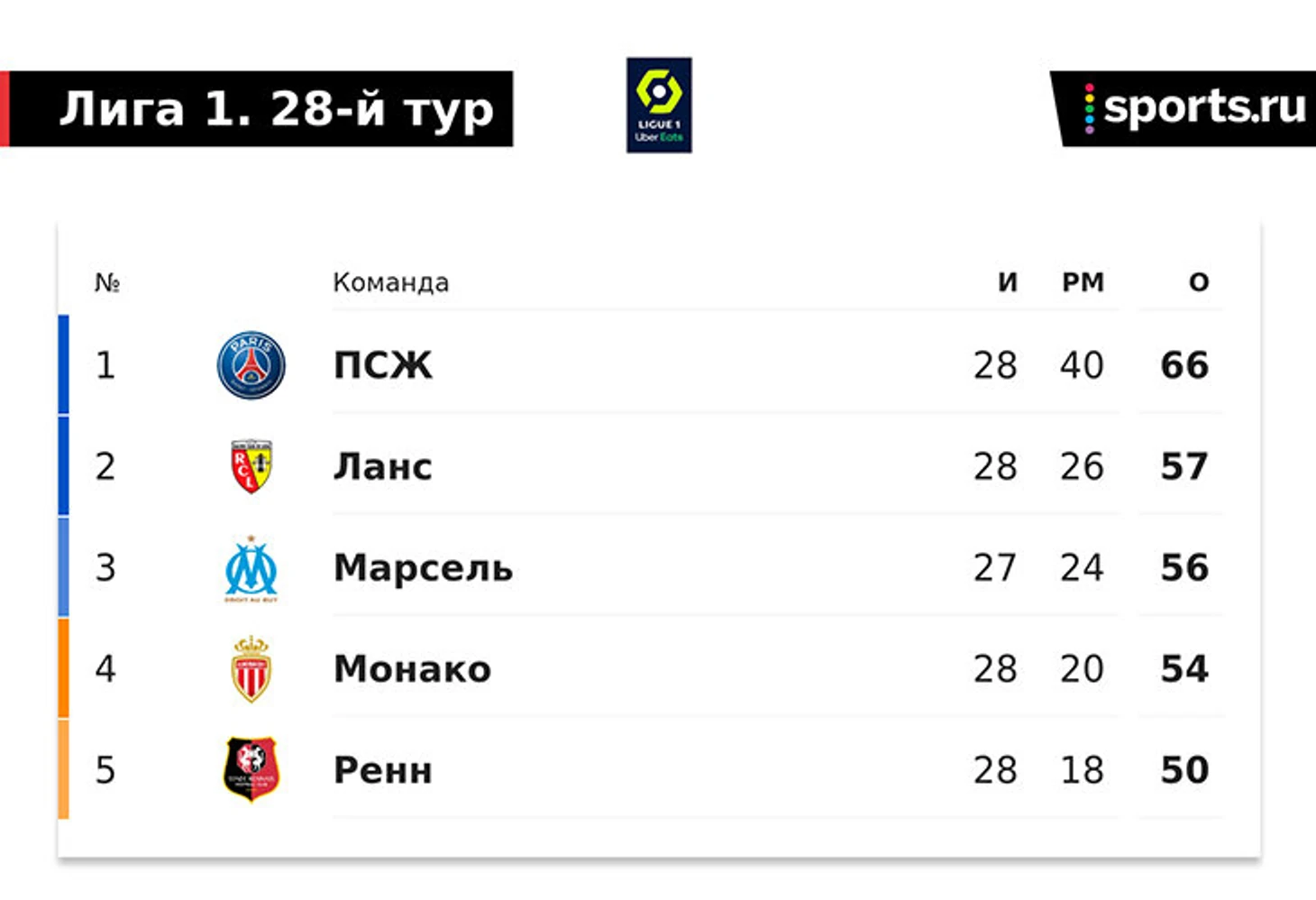Select the Ланс team name
Image resolution: width=1316 pixels, height=900 pixels.
point(383,466)
